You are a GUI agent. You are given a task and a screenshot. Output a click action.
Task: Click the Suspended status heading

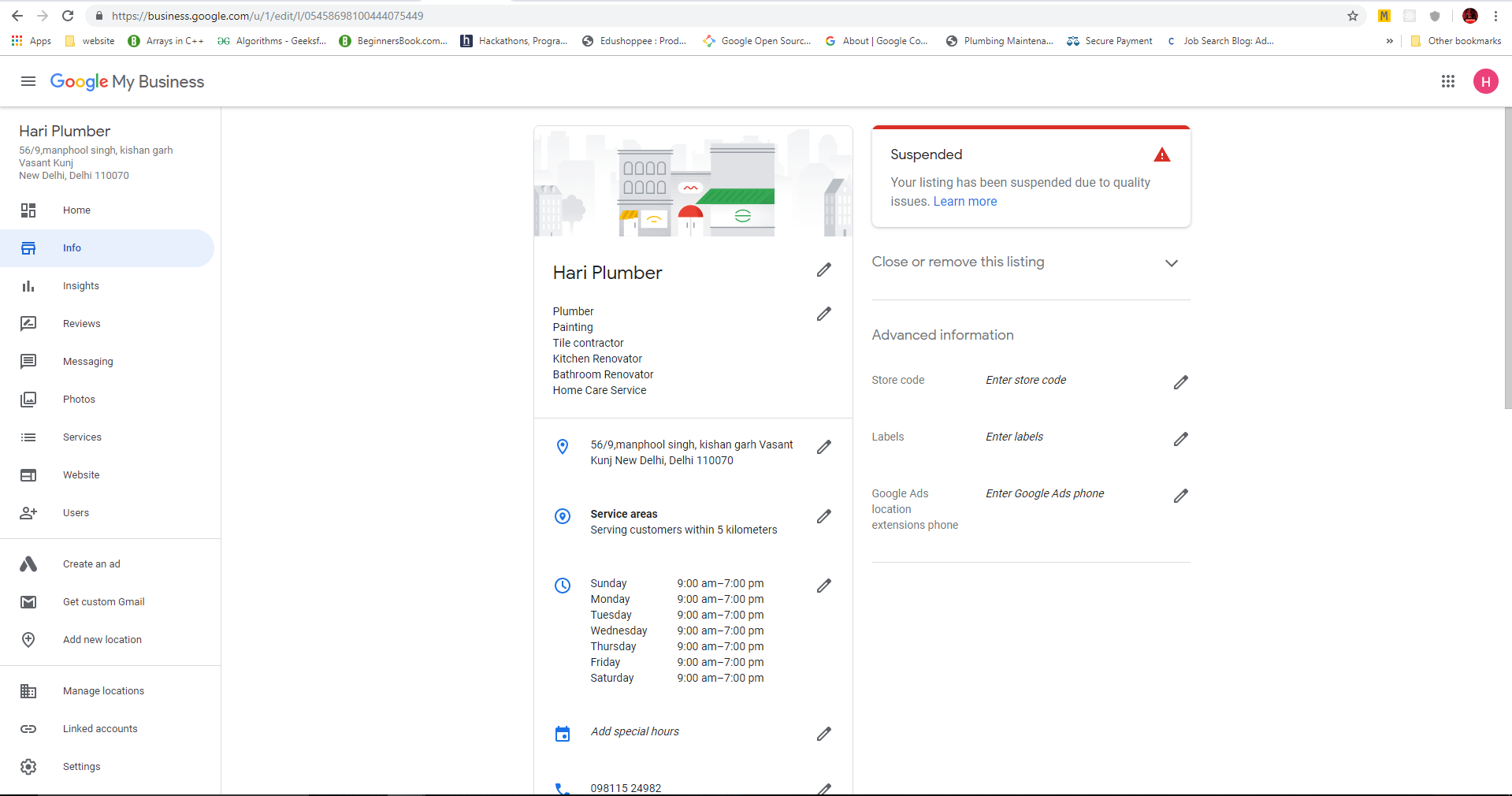coord(927,154)
